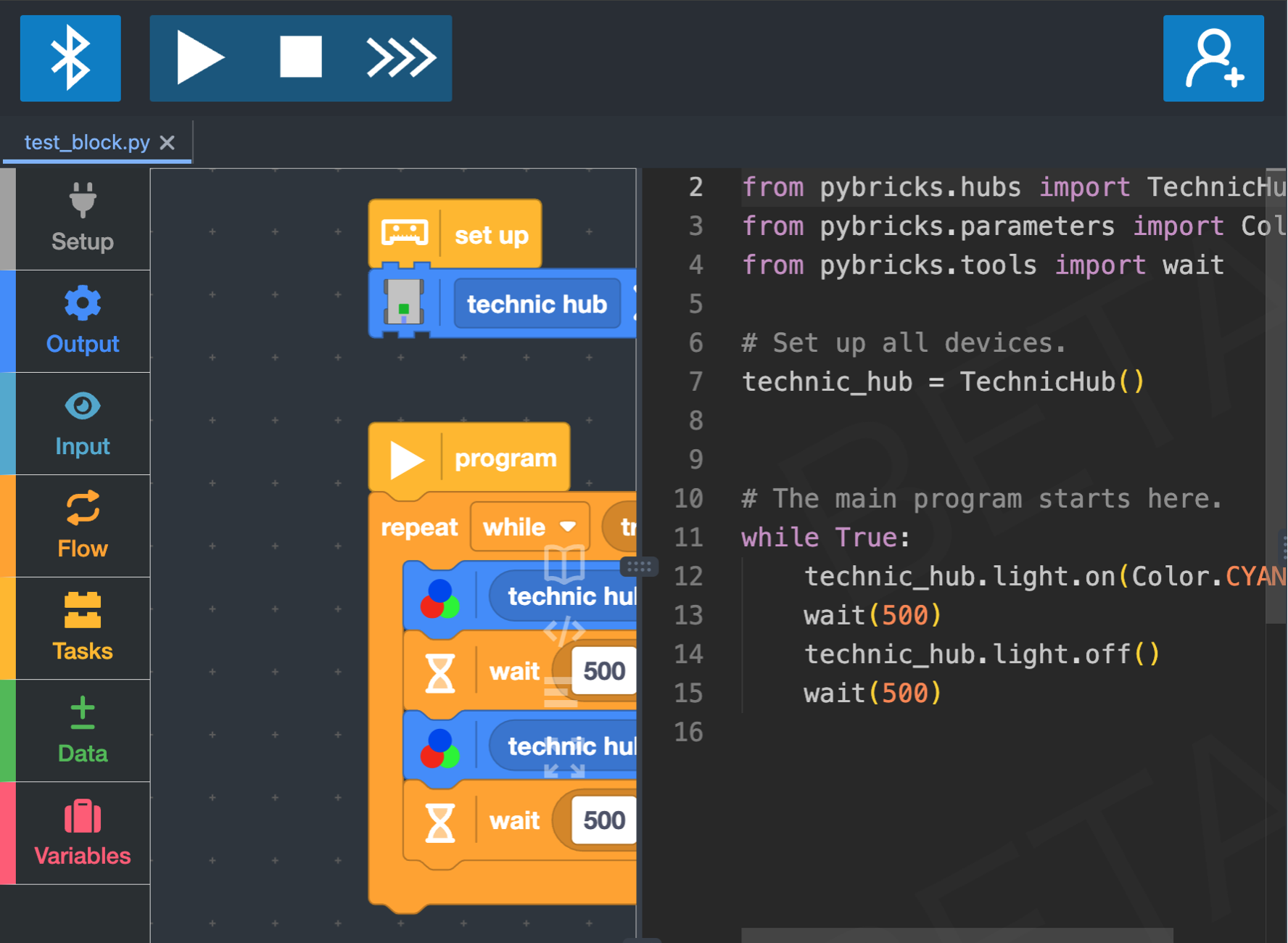
Task: Click the '# Set up all devices.' comment
Action: point(904,342)
